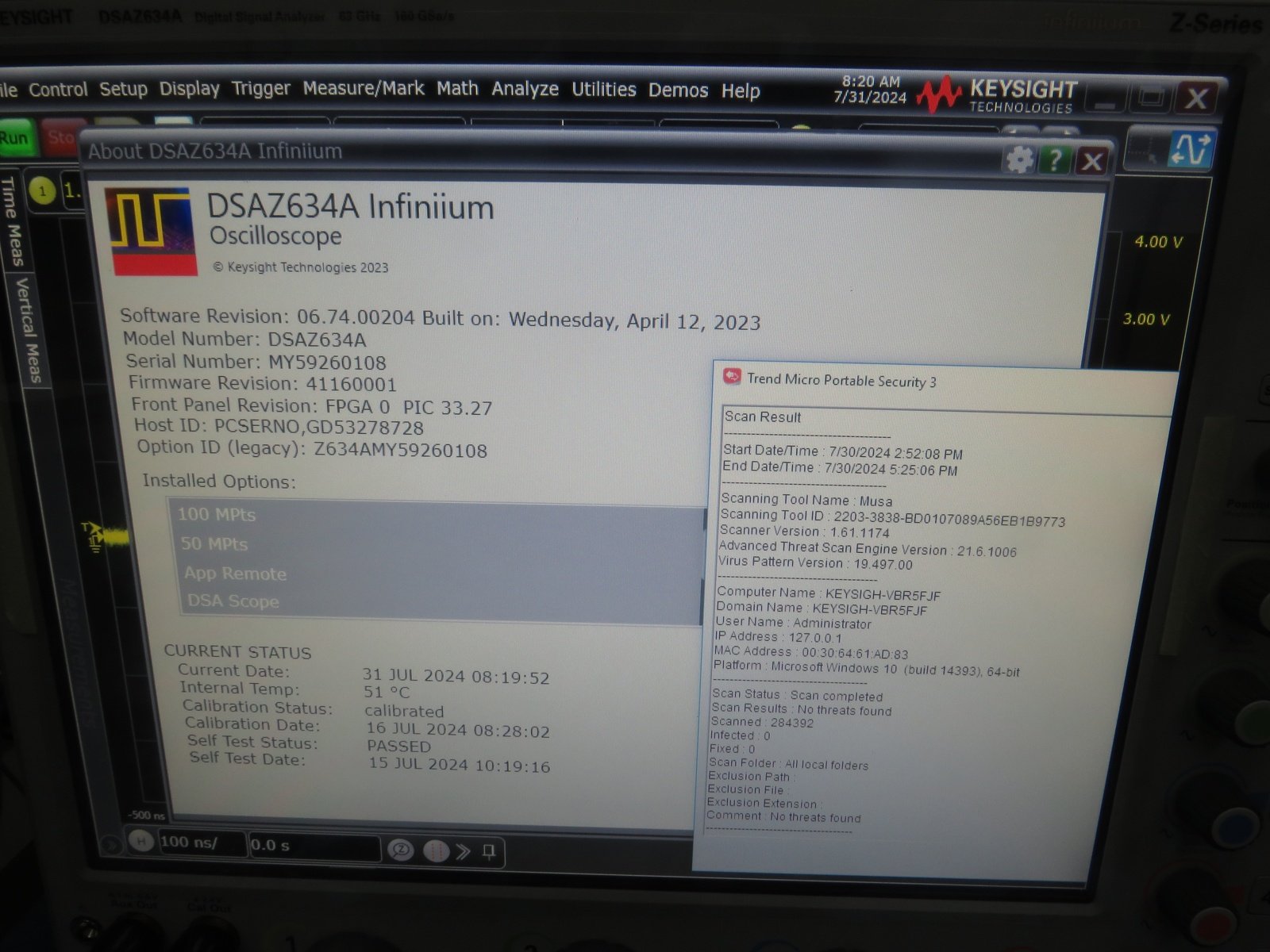Click the Self Test Status PASSED value
1270x952 pixels.
tap(398, 746)
